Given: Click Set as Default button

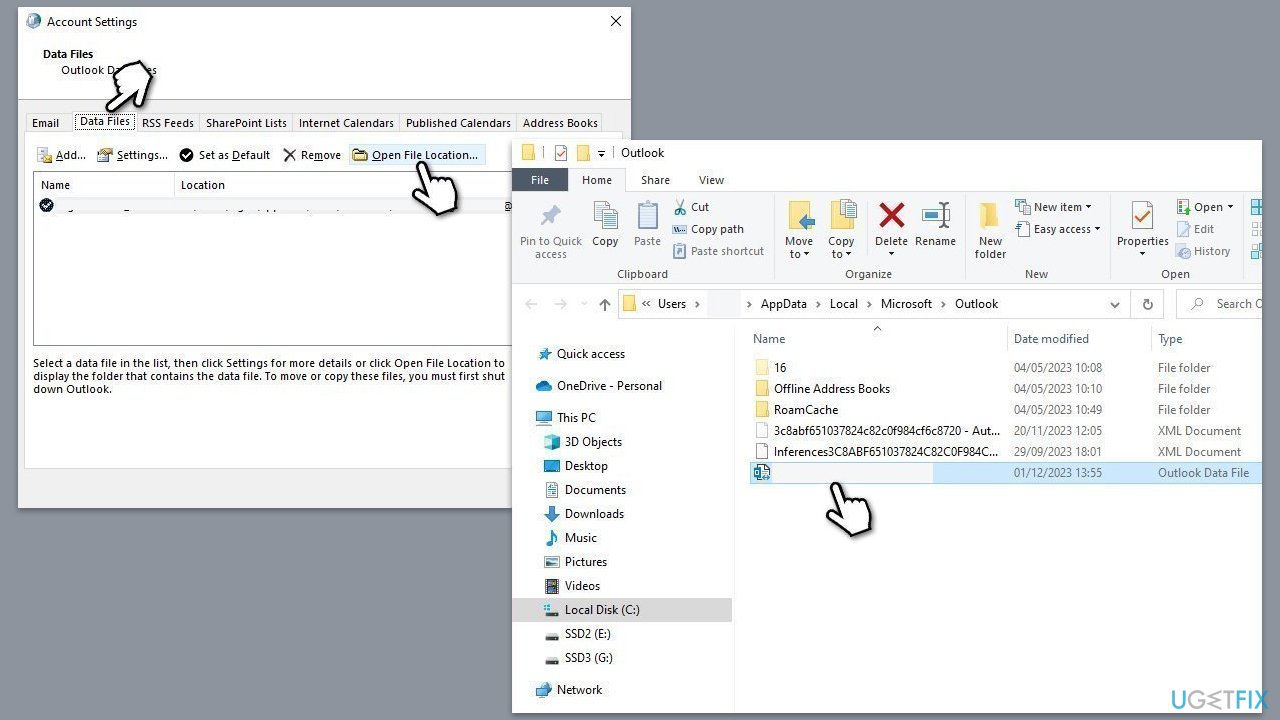Looking at the screenshot, I should click(225, 155).
